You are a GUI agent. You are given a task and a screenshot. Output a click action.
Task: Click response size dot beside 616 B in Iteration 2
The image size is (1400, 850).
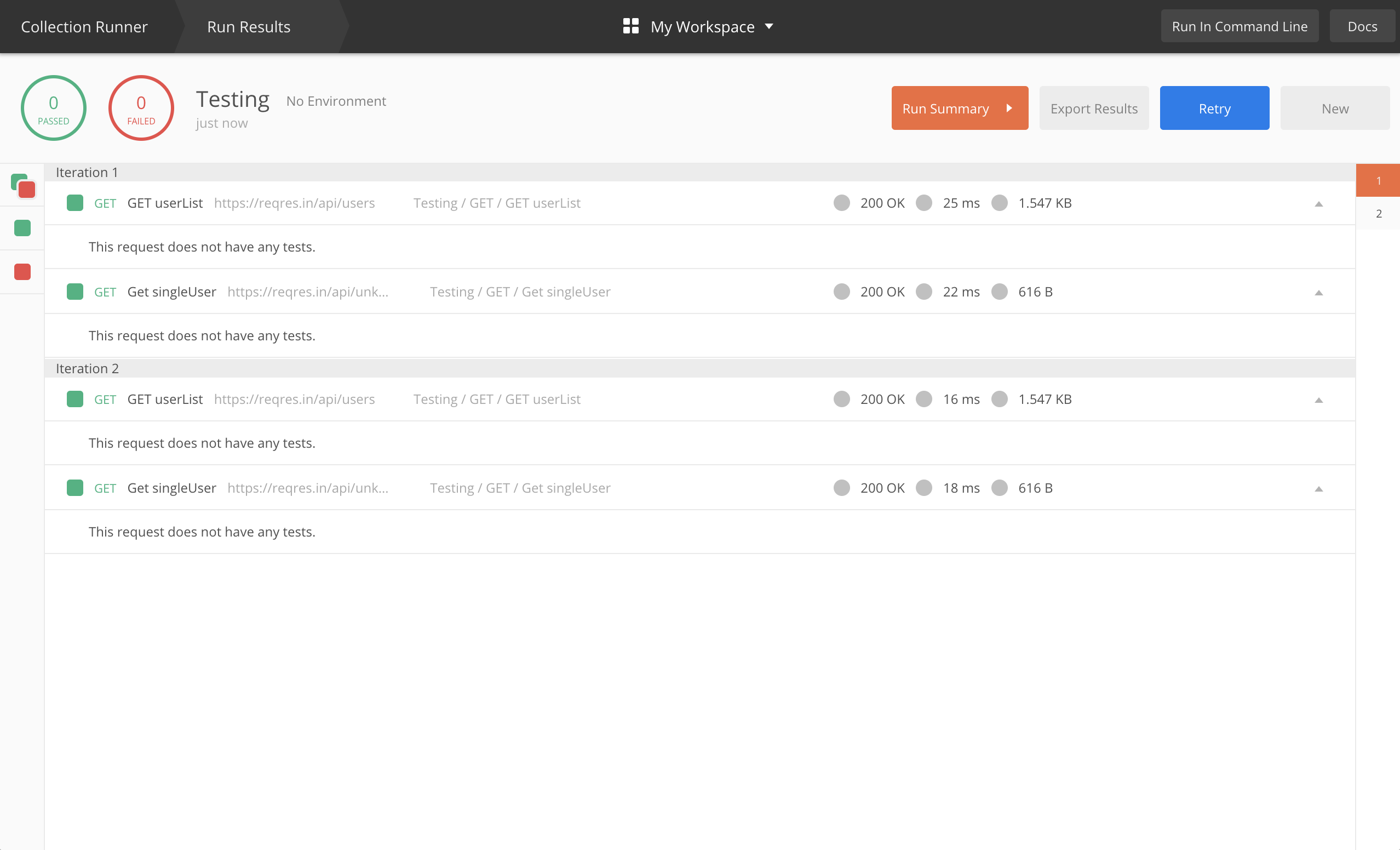[1000, 488]
